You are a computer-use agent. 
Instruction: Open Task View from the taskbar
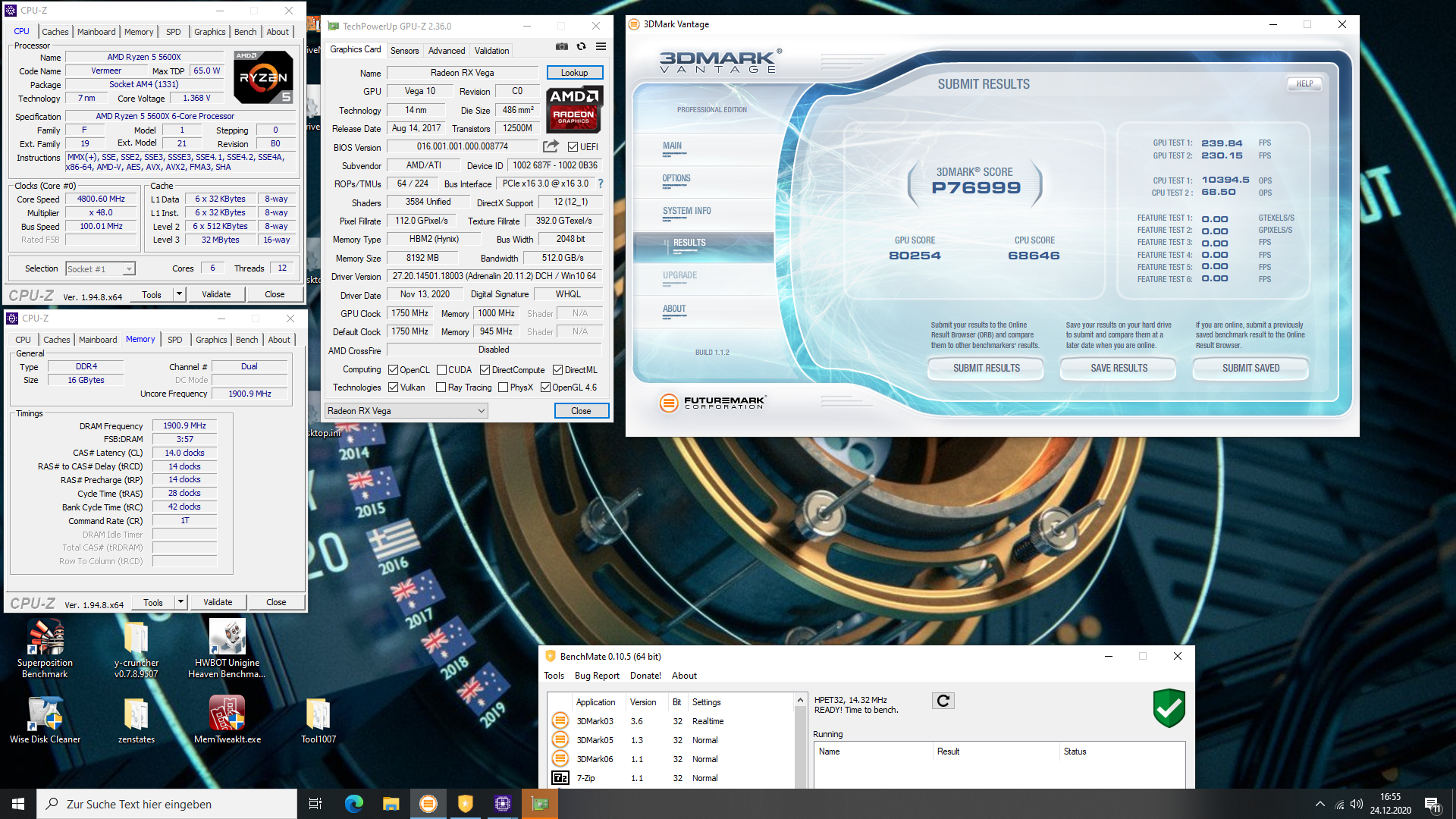[x=315, y=804]
